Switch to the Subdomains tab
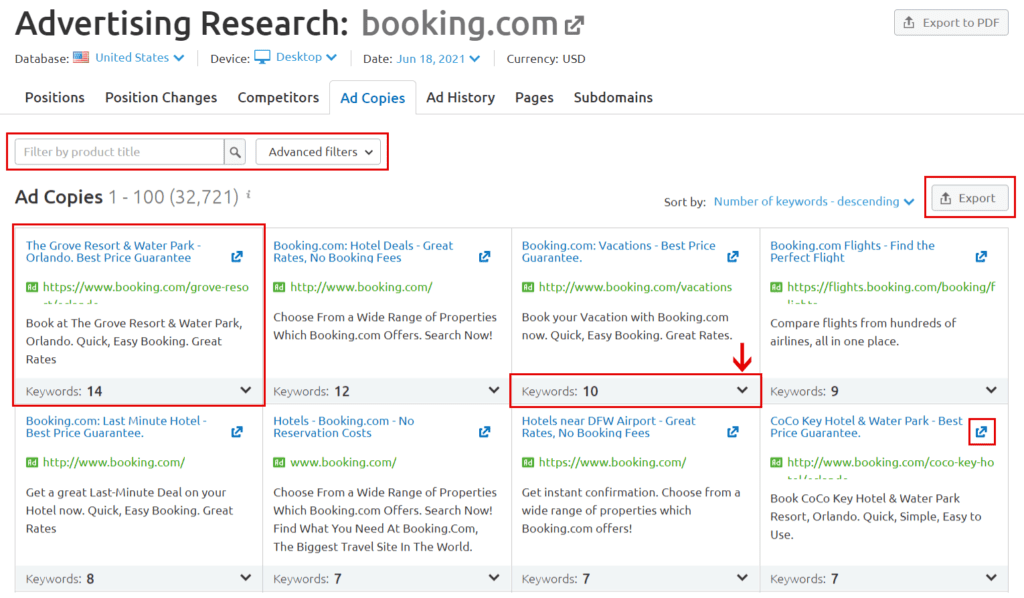 613,97
